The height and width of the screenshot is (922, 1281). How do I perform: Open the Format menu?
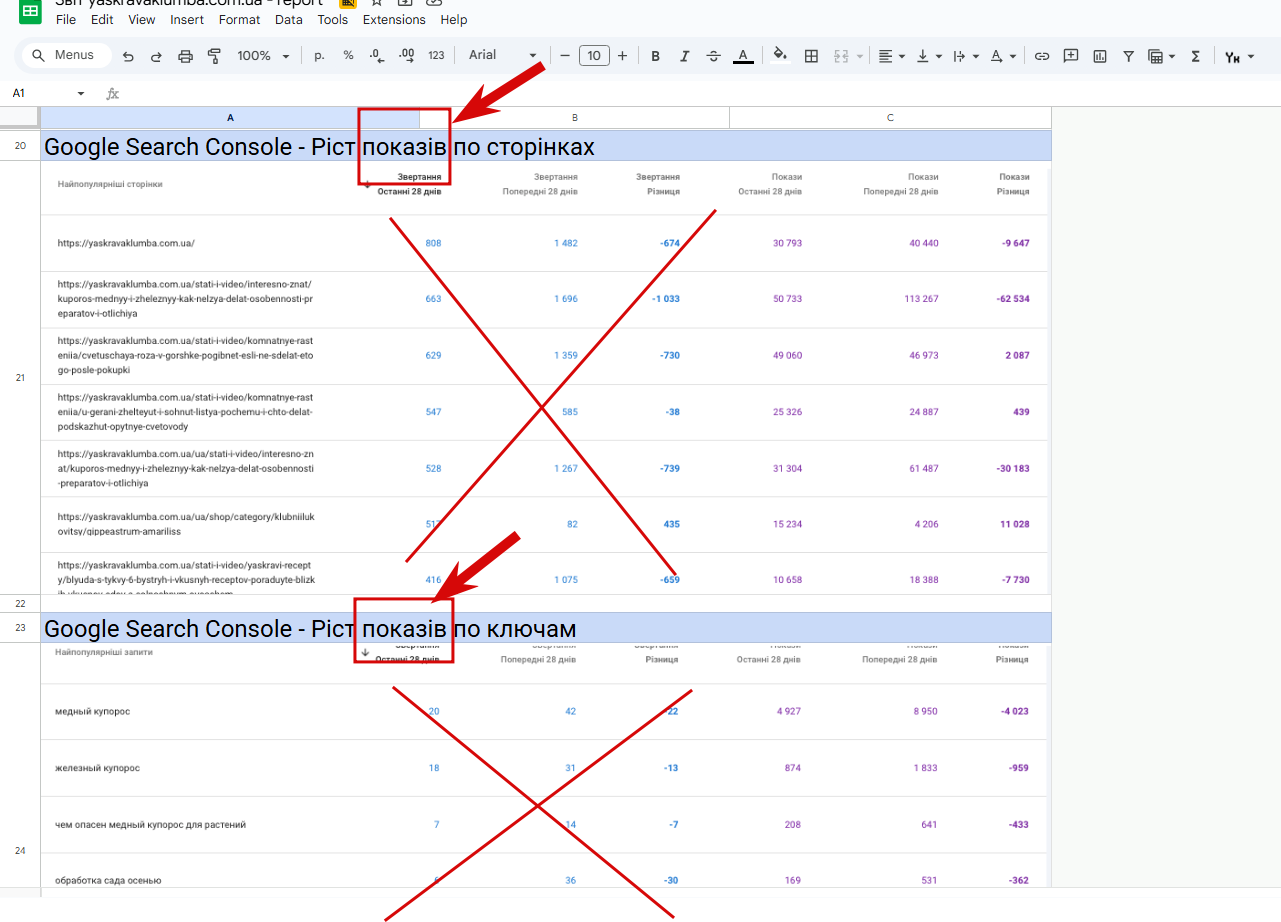pyautogui.click(x=239, y=20)
